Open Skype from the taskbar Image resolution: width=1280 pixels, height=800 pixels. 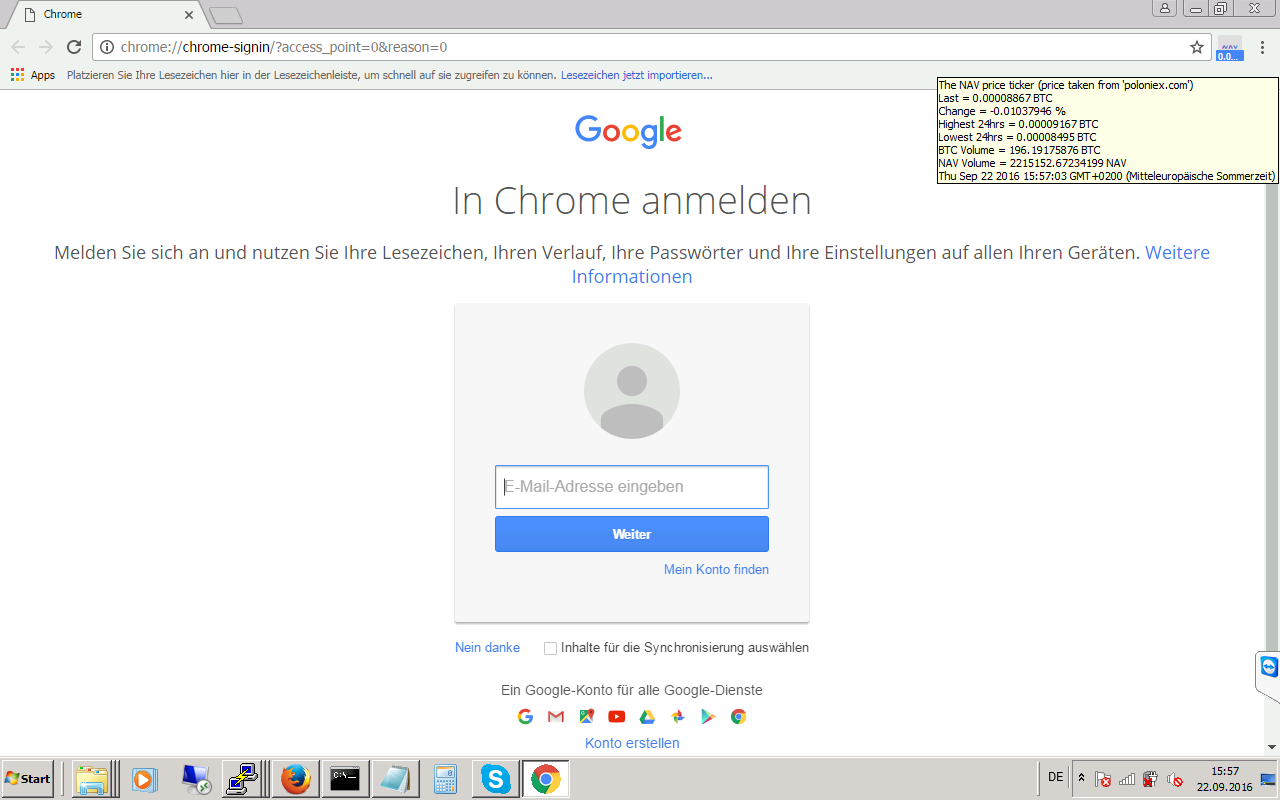[495, 778]
